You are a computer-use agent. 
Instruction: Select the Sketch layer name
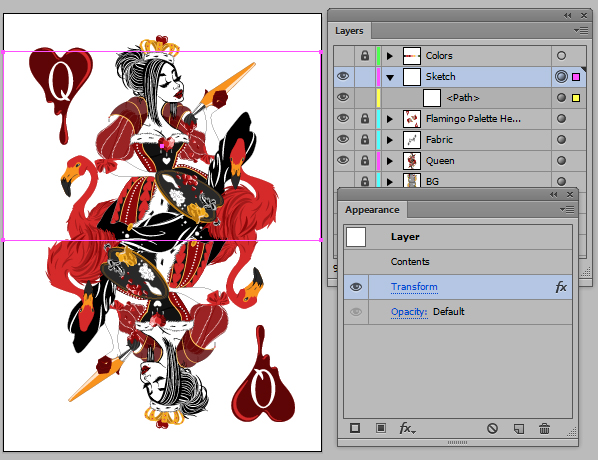(x=440, y=77)
